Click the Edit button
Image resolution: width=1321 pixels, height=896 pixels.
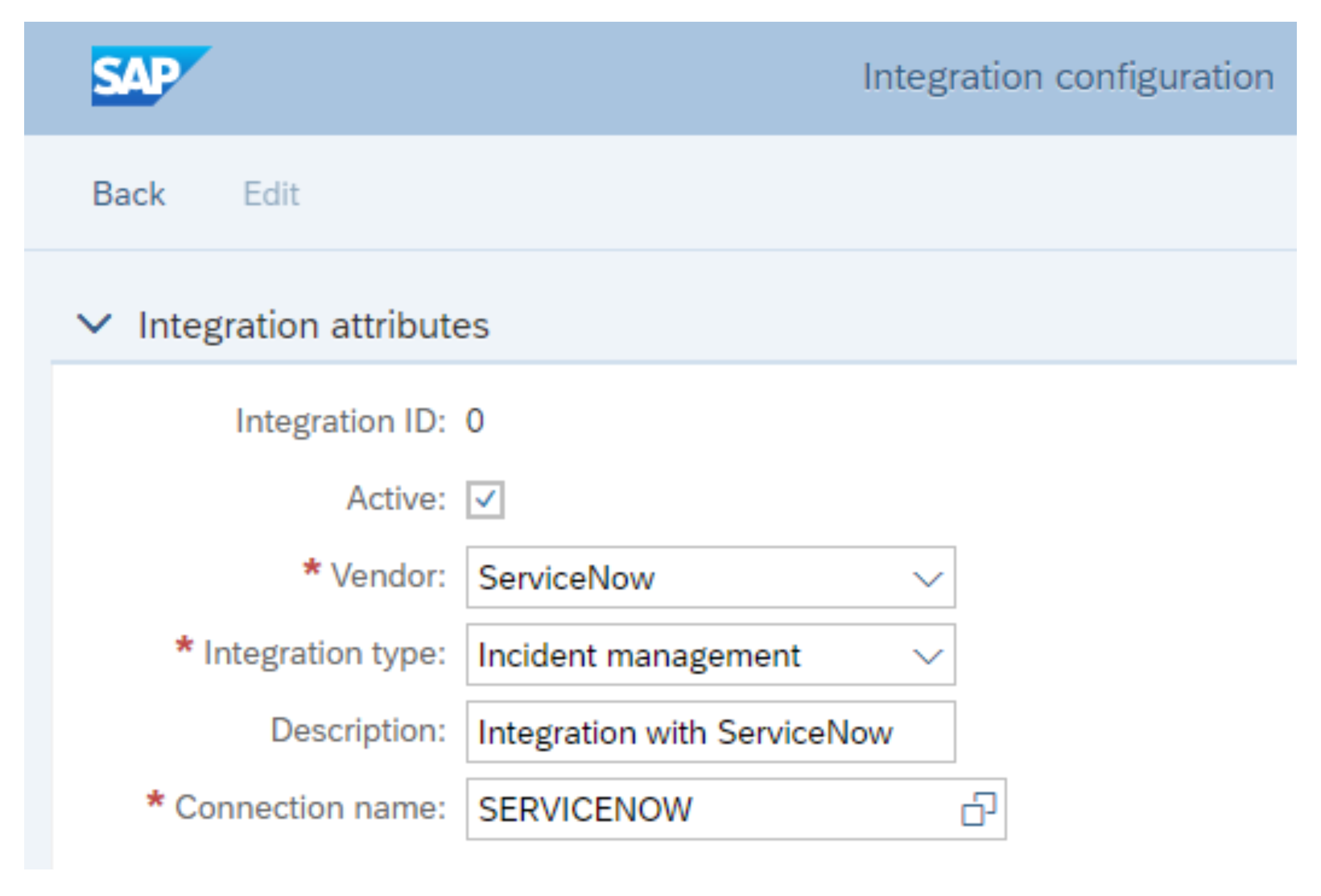271,194
